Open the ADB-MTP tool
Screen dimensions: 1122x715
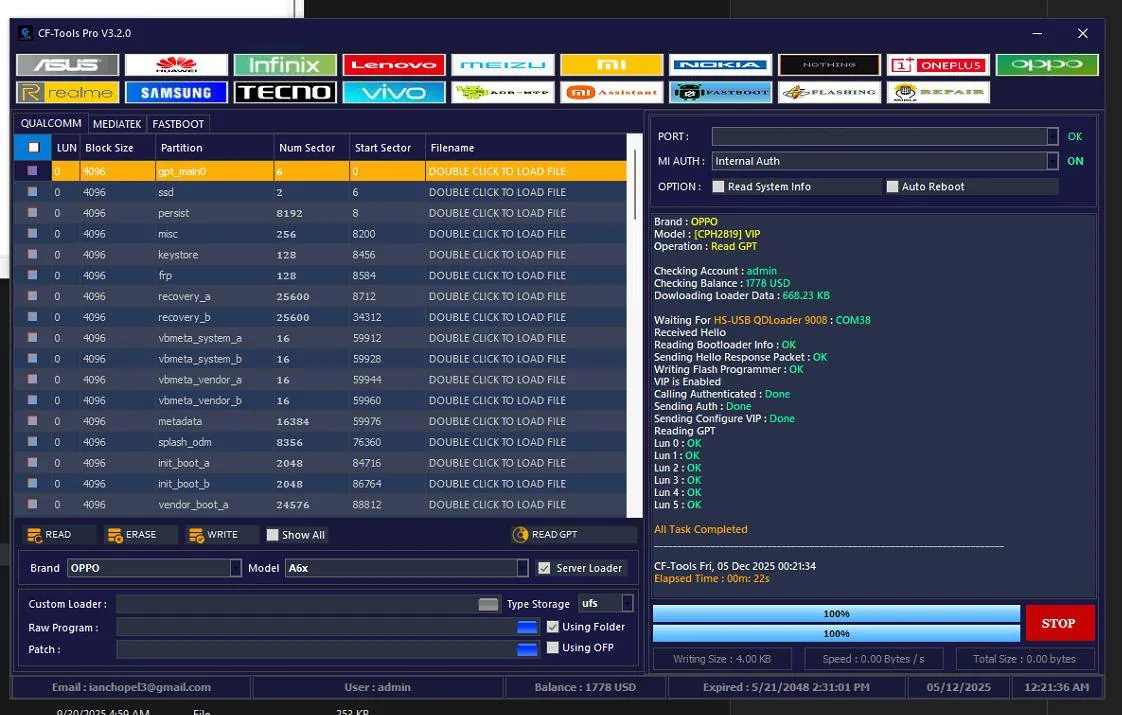click(502, 92)
